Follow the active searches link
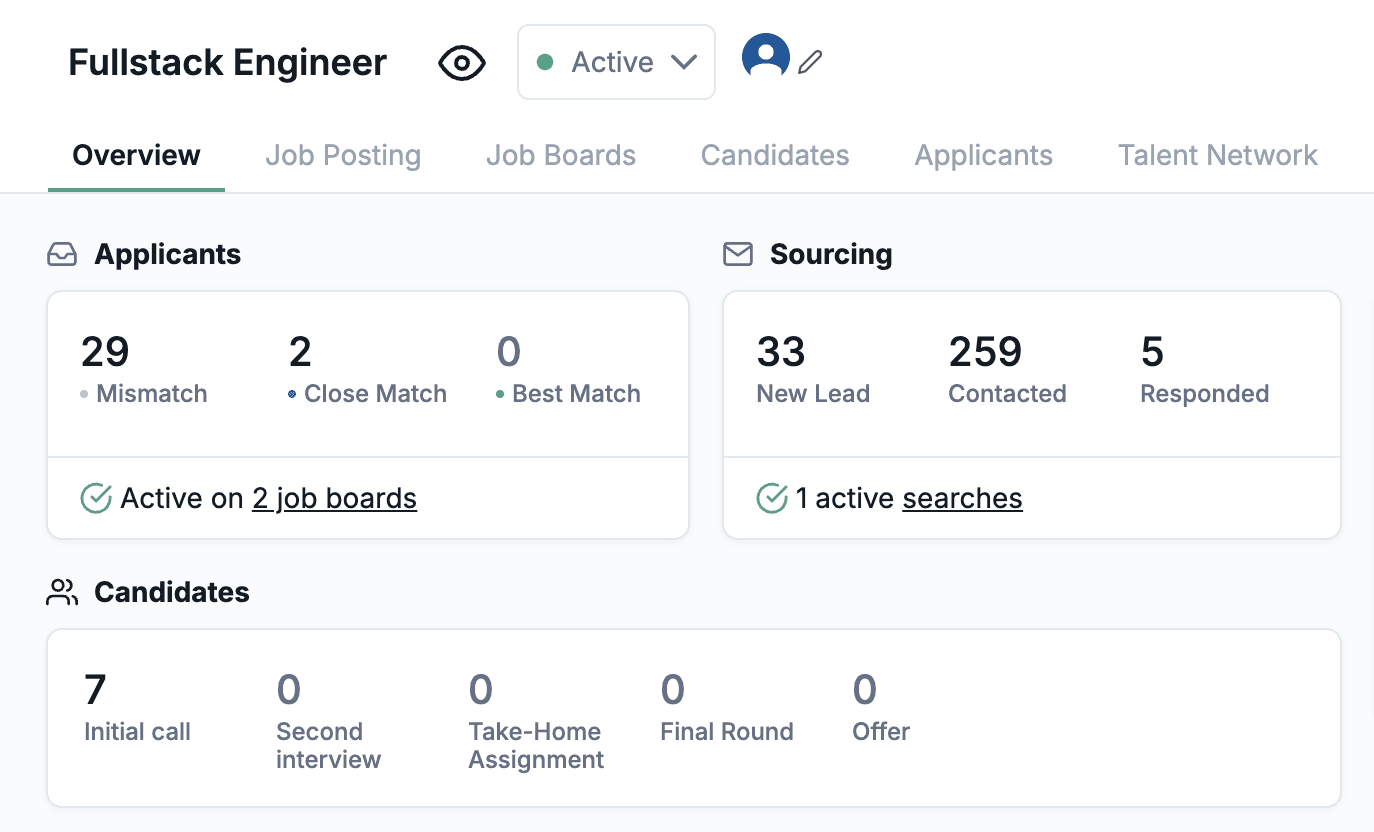 (962, 498)
